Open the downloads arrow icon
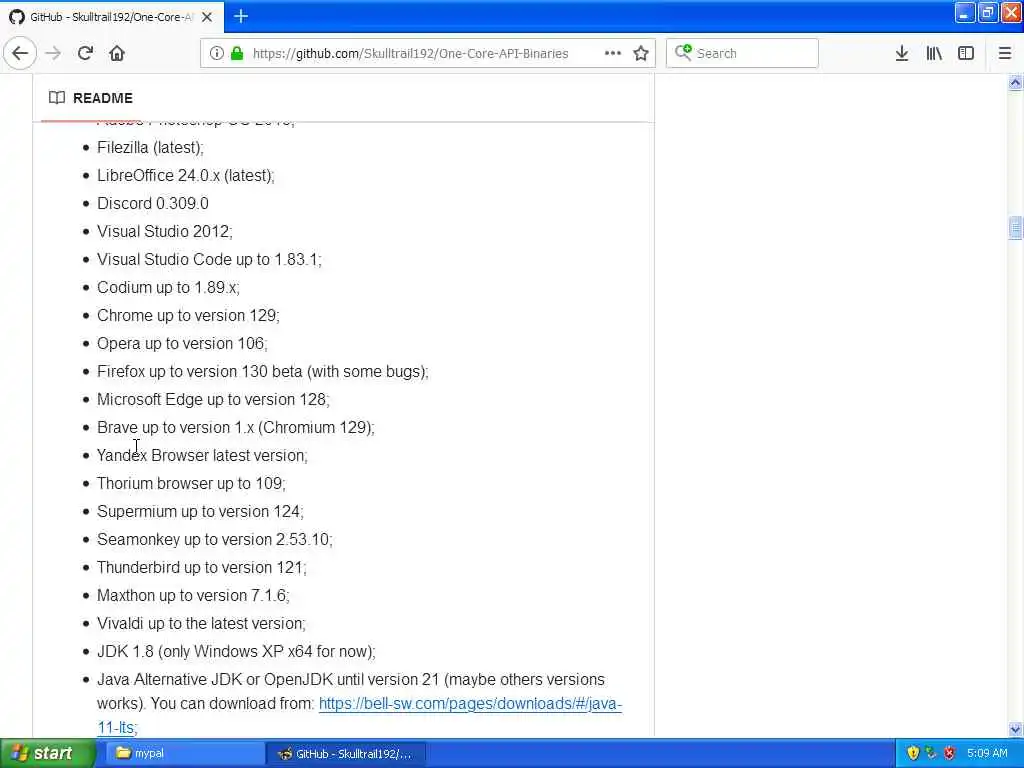Image resolution: width=1024 pixels, height=768 pixels. point(901,54)
